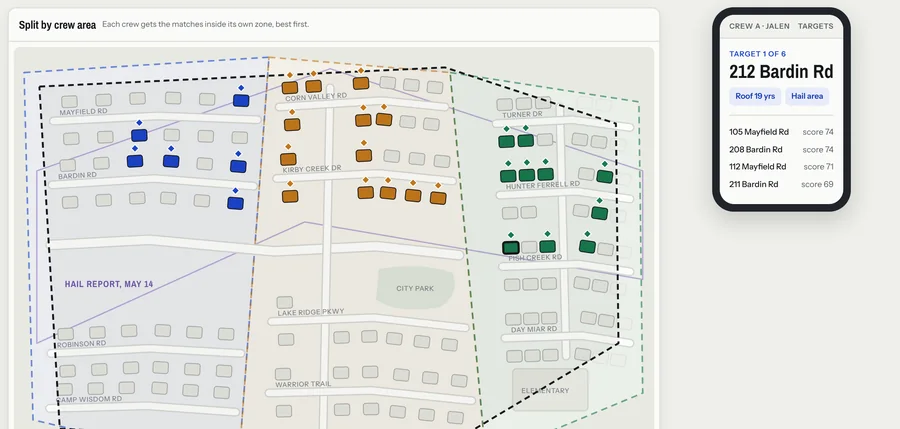Image resolution: width=900 pixels, height=429 pixels.
Task: Select the 112 Mayfield Rd row
Action: point(781,167)
